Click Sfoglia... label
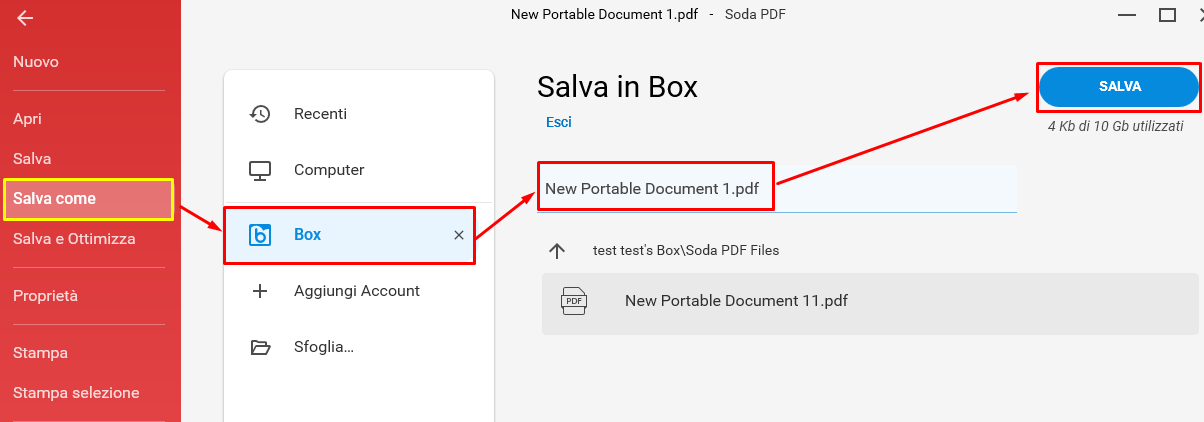The height and width of the screenshot is (422, 1204). coord(324,347)
